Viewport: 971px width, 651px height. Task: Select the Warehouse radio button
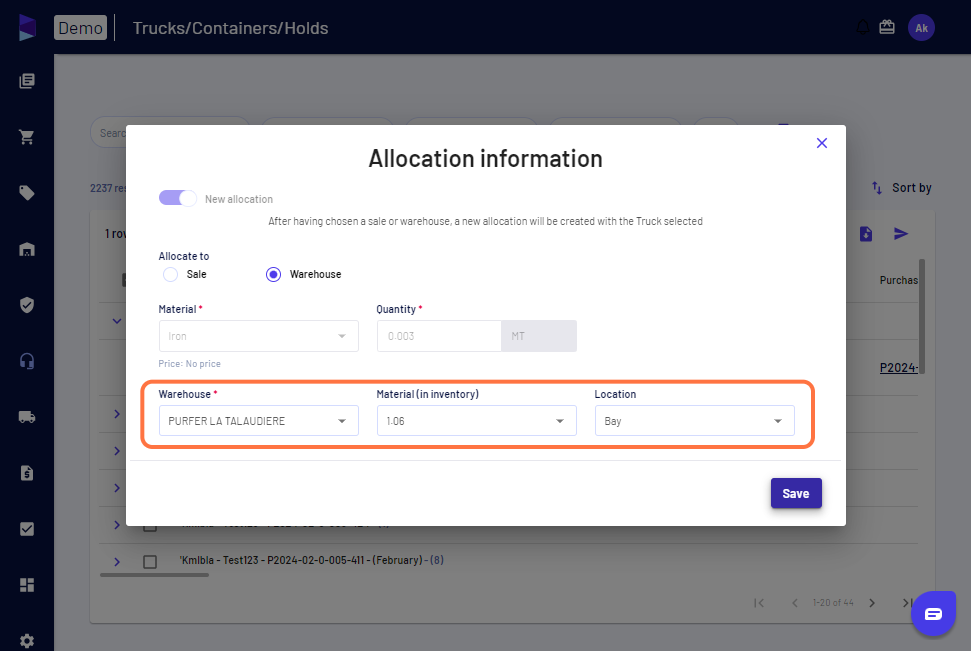pos(273,274)
